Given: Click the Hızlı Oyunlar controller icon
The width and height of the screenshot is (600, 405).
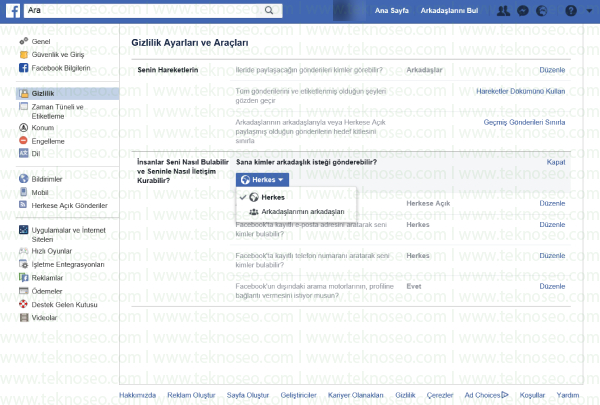Looking at the screenshot, I should click(x=24, y=251).
